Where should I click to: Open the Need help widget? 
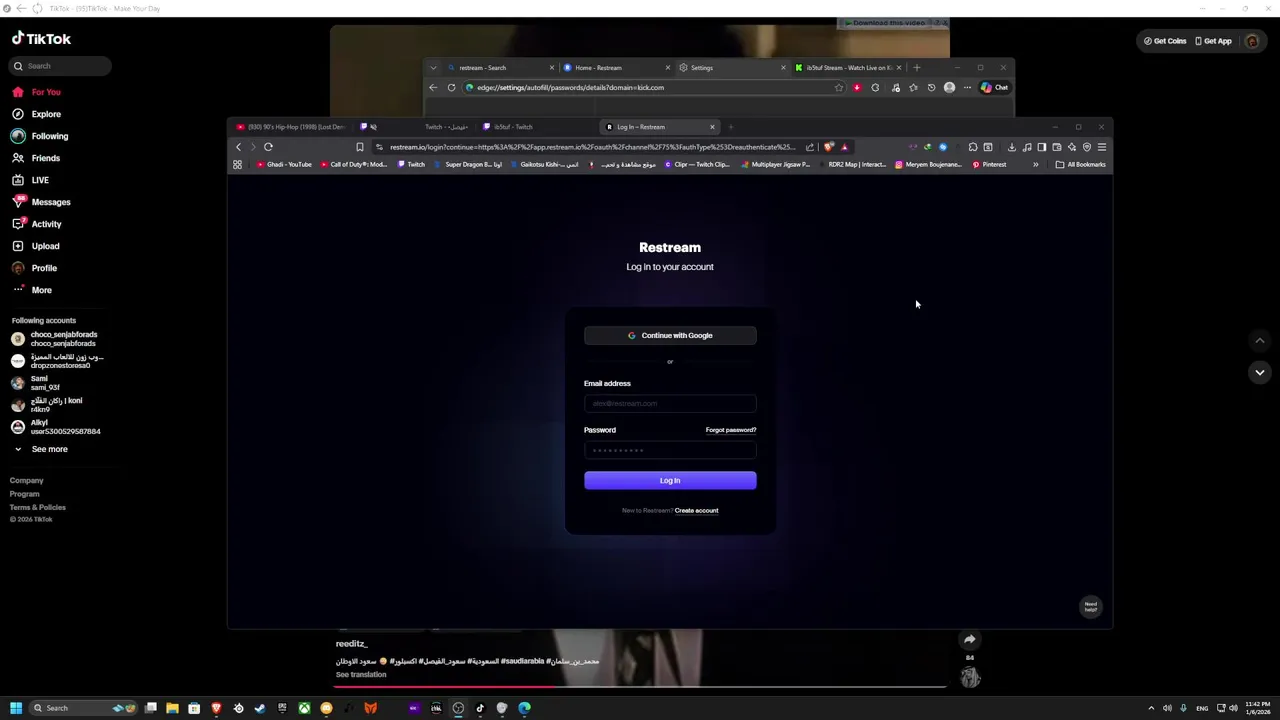point(1091,606)
